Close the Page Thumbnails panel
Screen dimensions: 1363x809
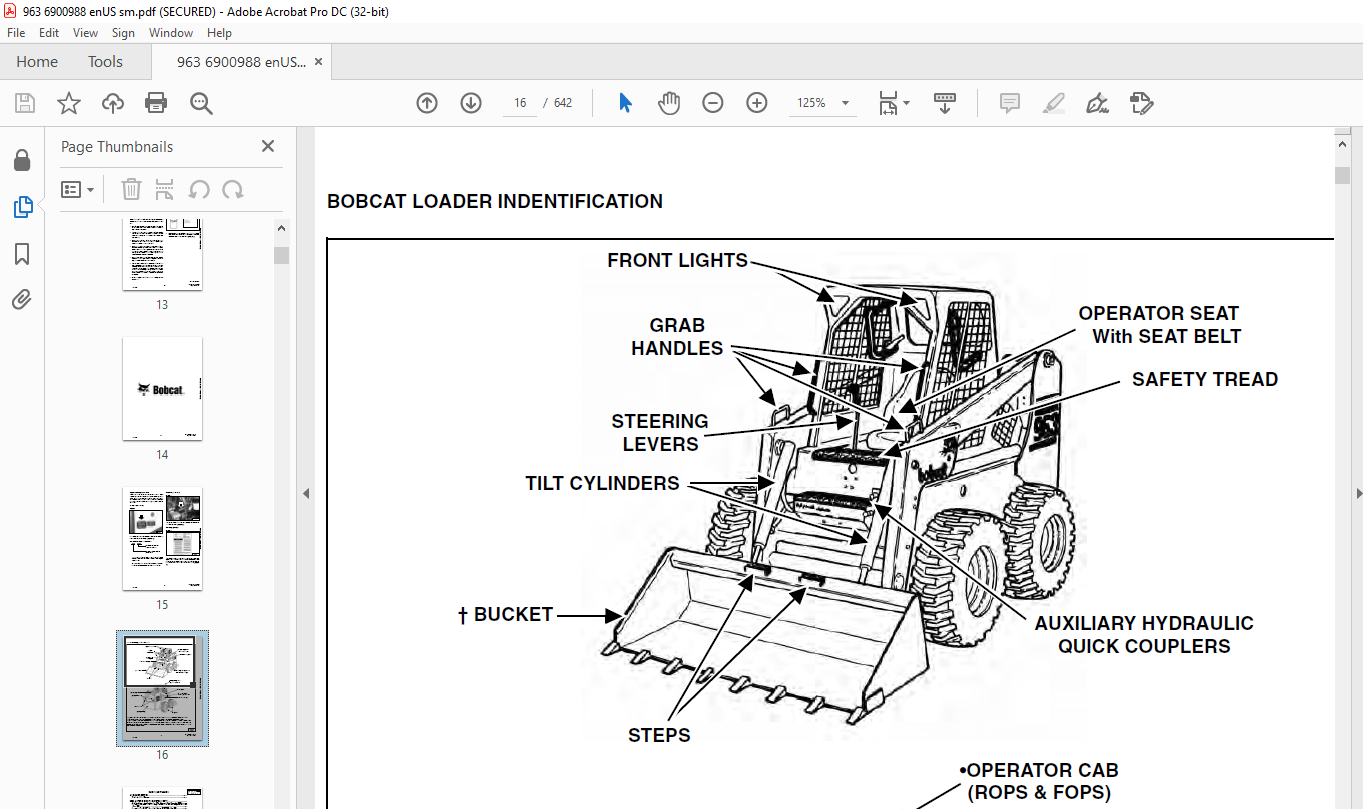tap(268, 146)
